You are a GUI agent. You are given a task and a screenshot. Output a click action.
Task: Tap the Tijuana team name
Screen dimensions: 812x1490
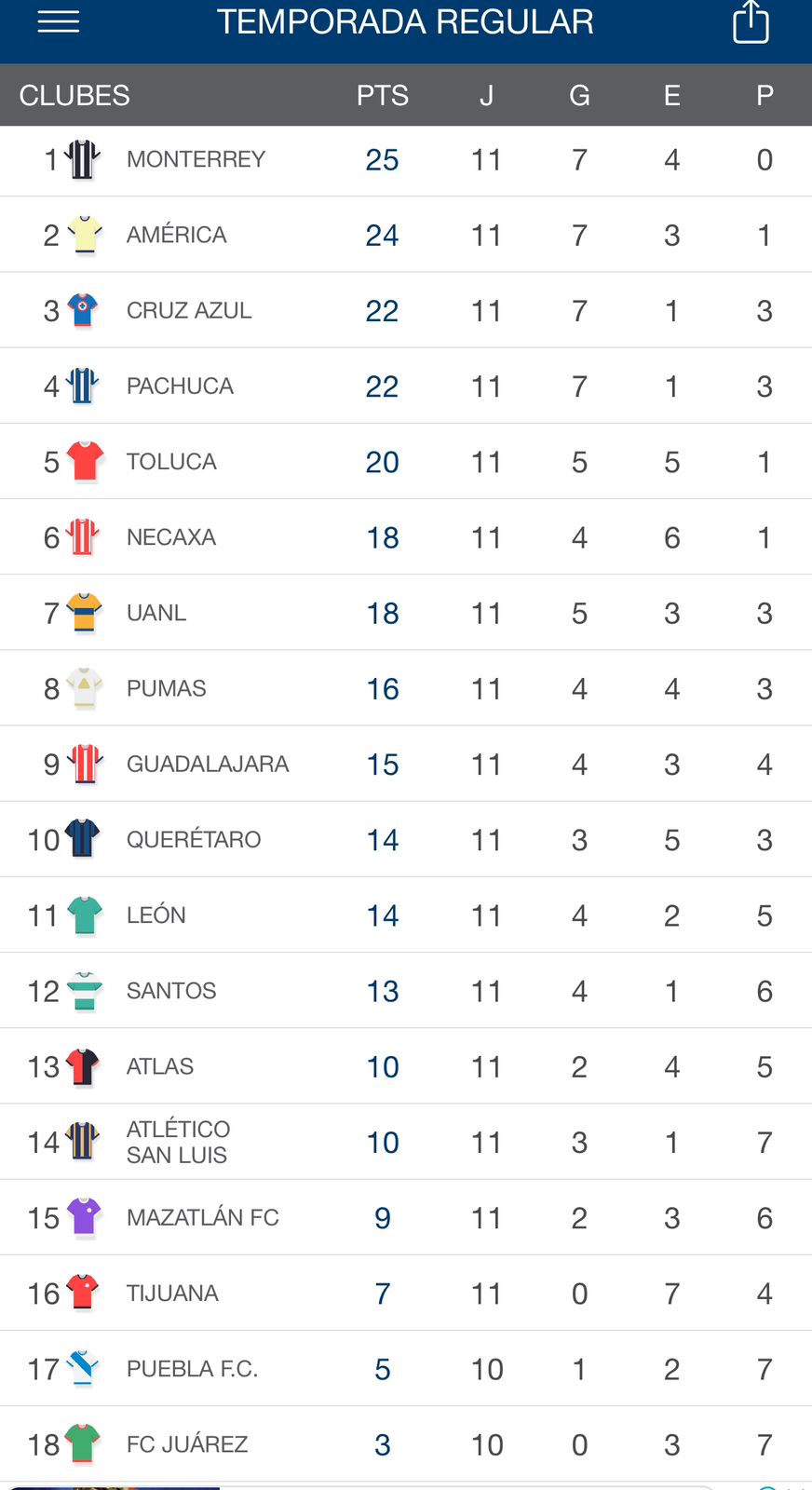[172, 1293]
